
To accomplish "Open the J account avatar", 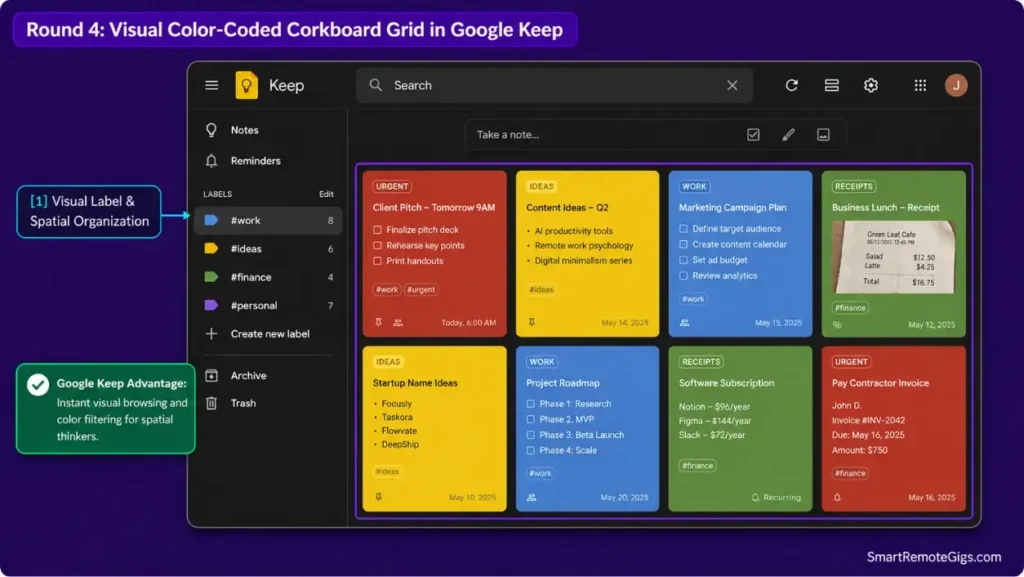I will pyautogui.click(x=956, y=86).
